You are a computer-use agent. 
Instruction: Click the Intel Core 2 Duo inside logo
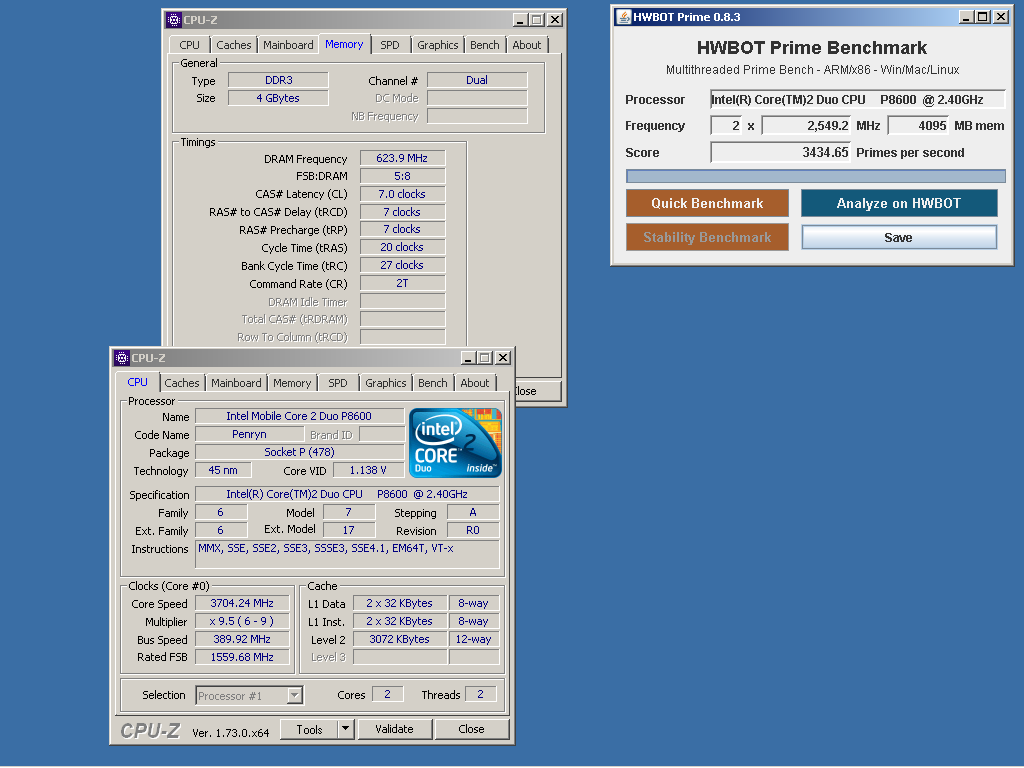pos(455,443)
